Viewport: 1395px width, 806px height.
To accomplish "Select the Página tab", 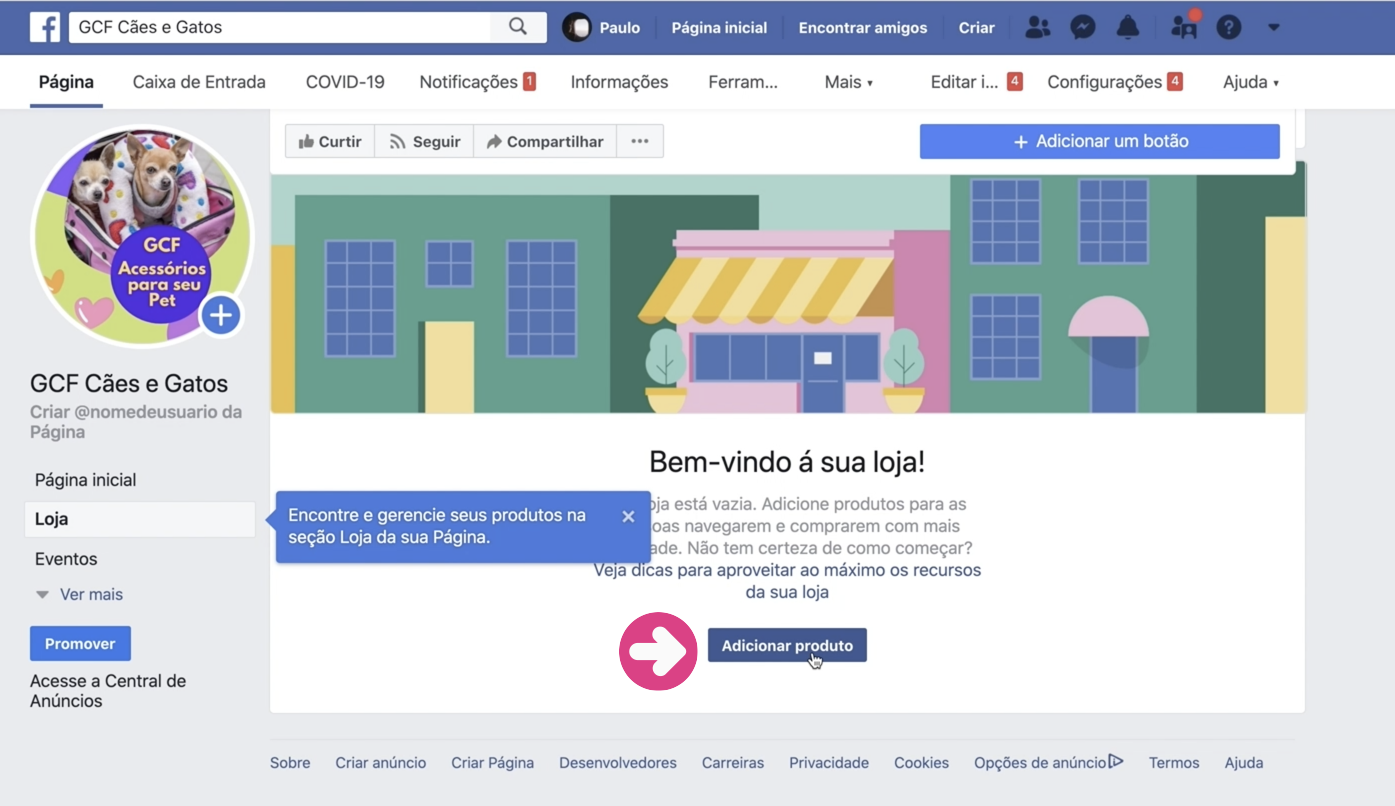I will (66, 82).
